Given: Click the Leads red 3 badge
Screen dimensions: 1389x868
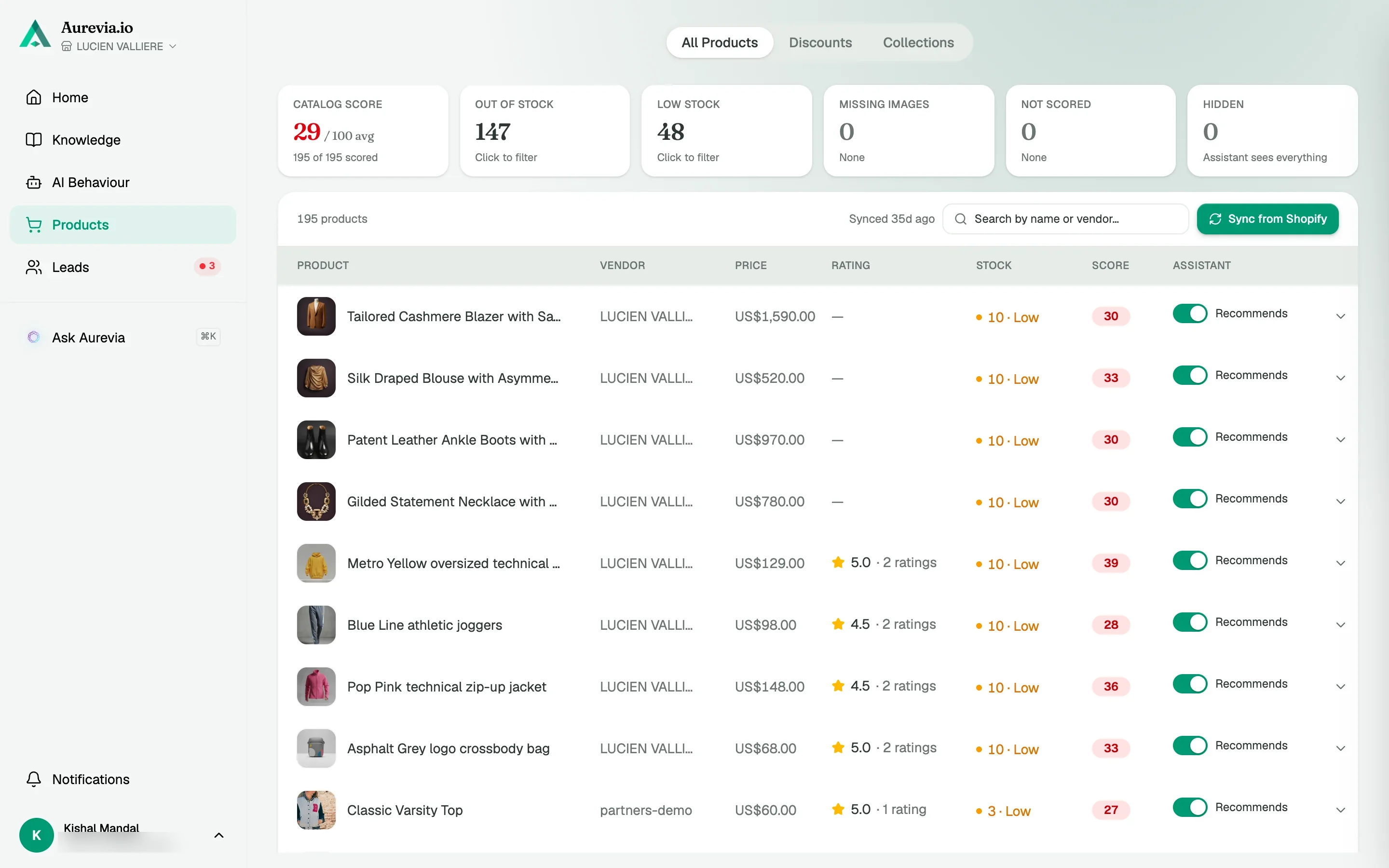Looking at the screenshot, I should pyautogui.click(x=207, y=266).
